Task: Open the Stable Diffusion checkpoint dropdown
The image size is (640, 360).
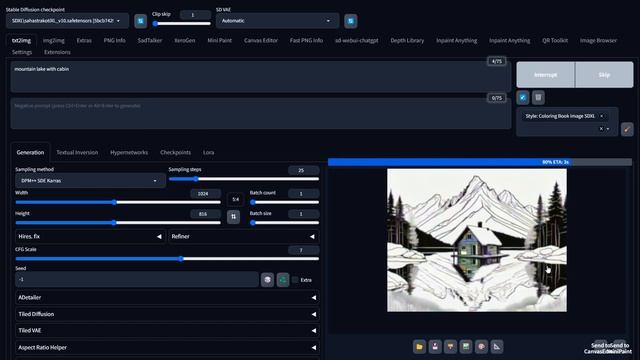Action: (x=67, y=21)
